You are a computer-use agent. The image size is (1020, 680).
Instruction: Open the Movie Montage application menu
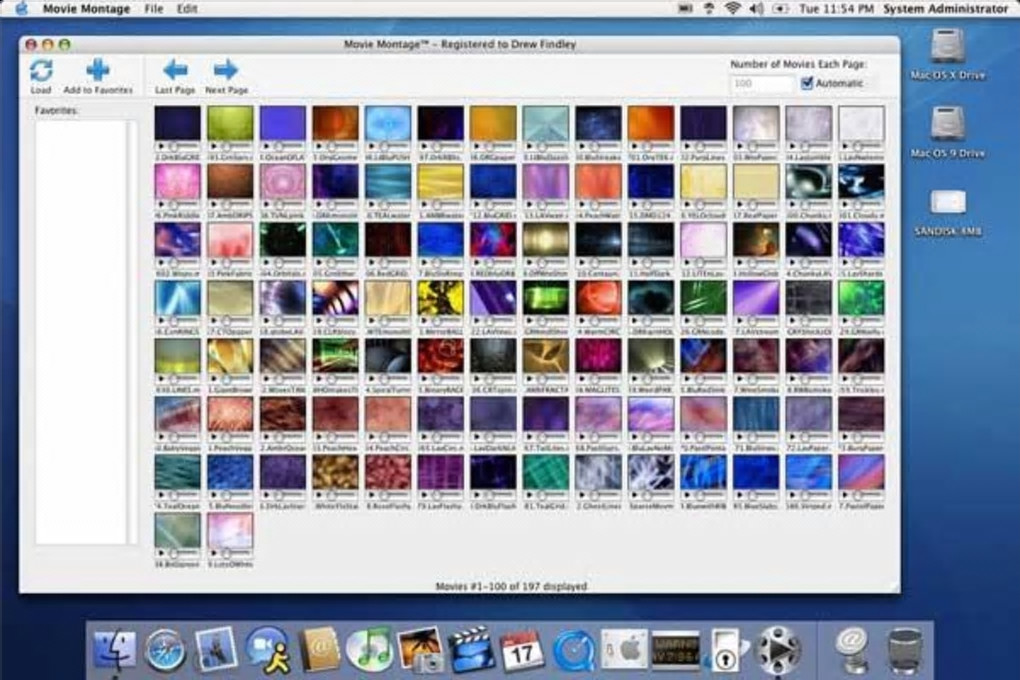click(86, 9)
